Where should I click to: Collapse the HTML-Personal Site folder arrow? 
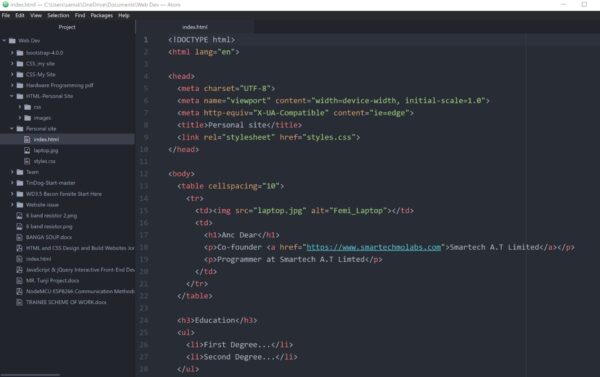pyautogui.click(x=12, y=96)
